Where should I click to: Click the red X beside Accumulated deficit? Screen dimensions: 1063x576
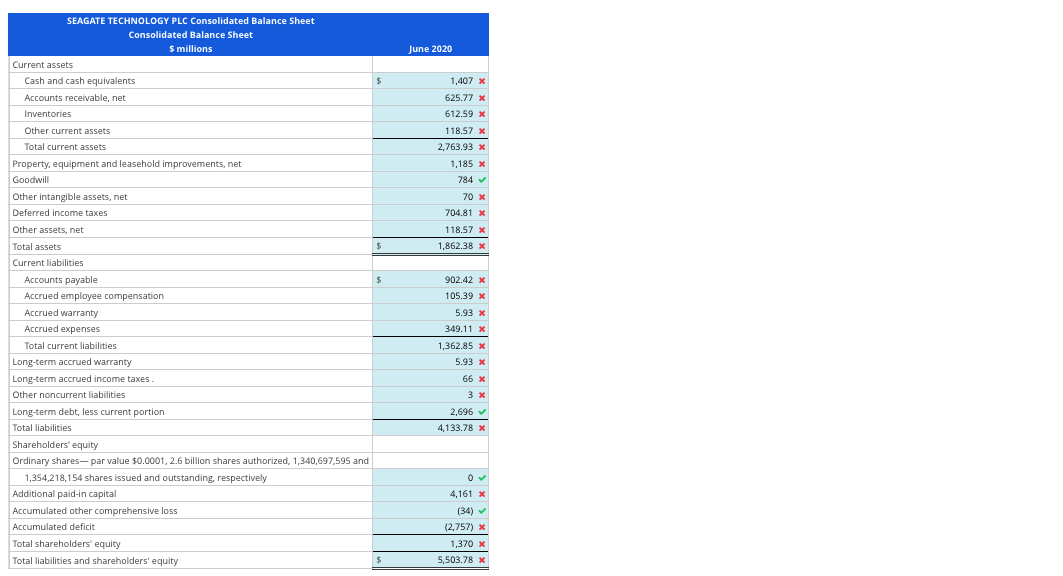pyautogui.click(x=482, y=527)
